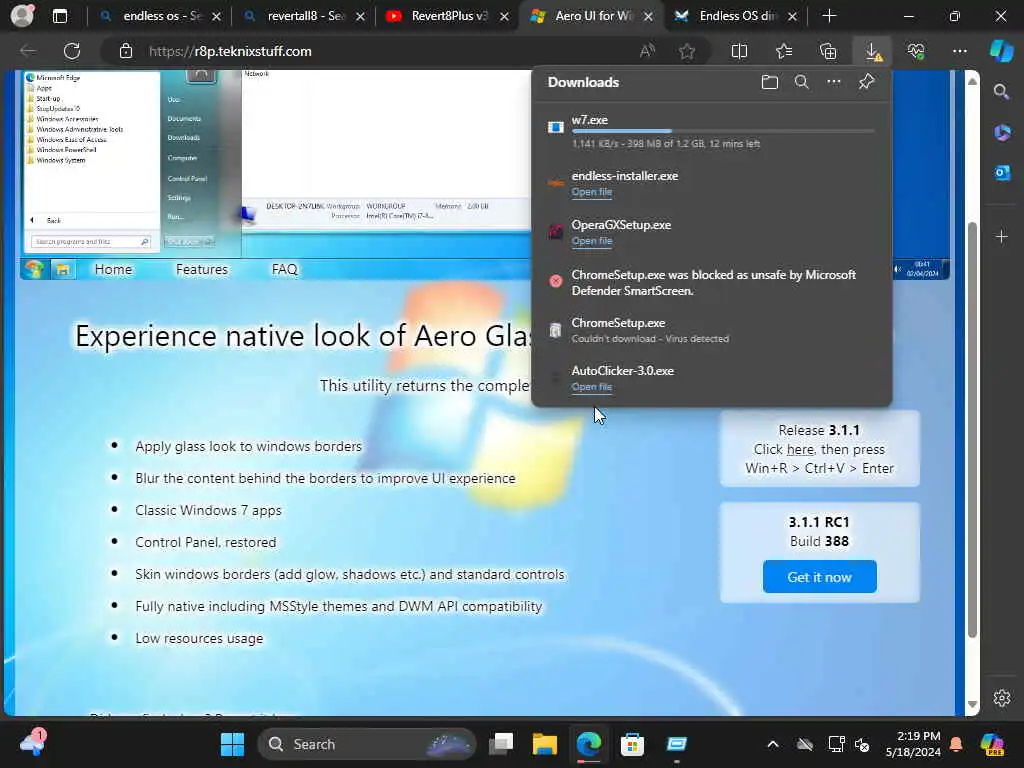Open notifications bell in system tray

click(956, 744)
